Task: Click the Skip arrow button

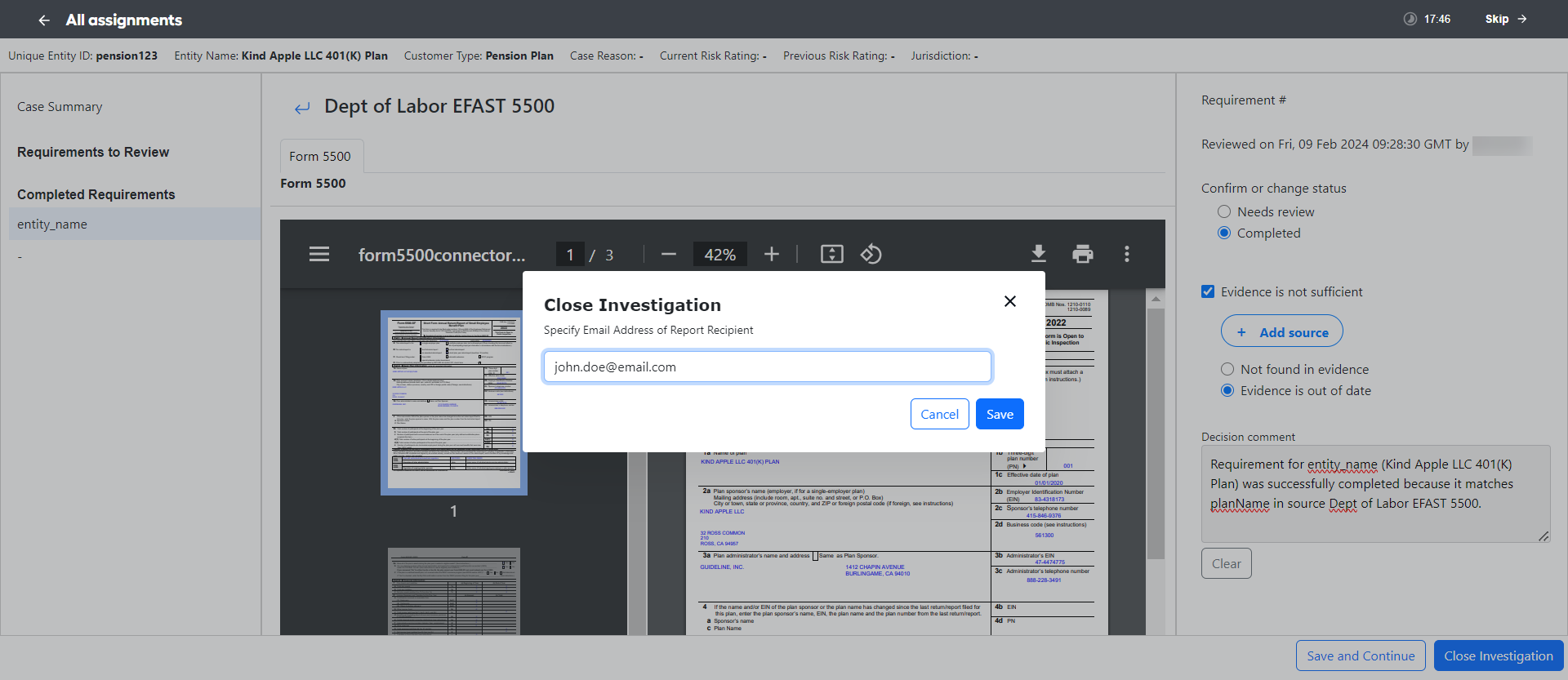Action: (1506, 19)
